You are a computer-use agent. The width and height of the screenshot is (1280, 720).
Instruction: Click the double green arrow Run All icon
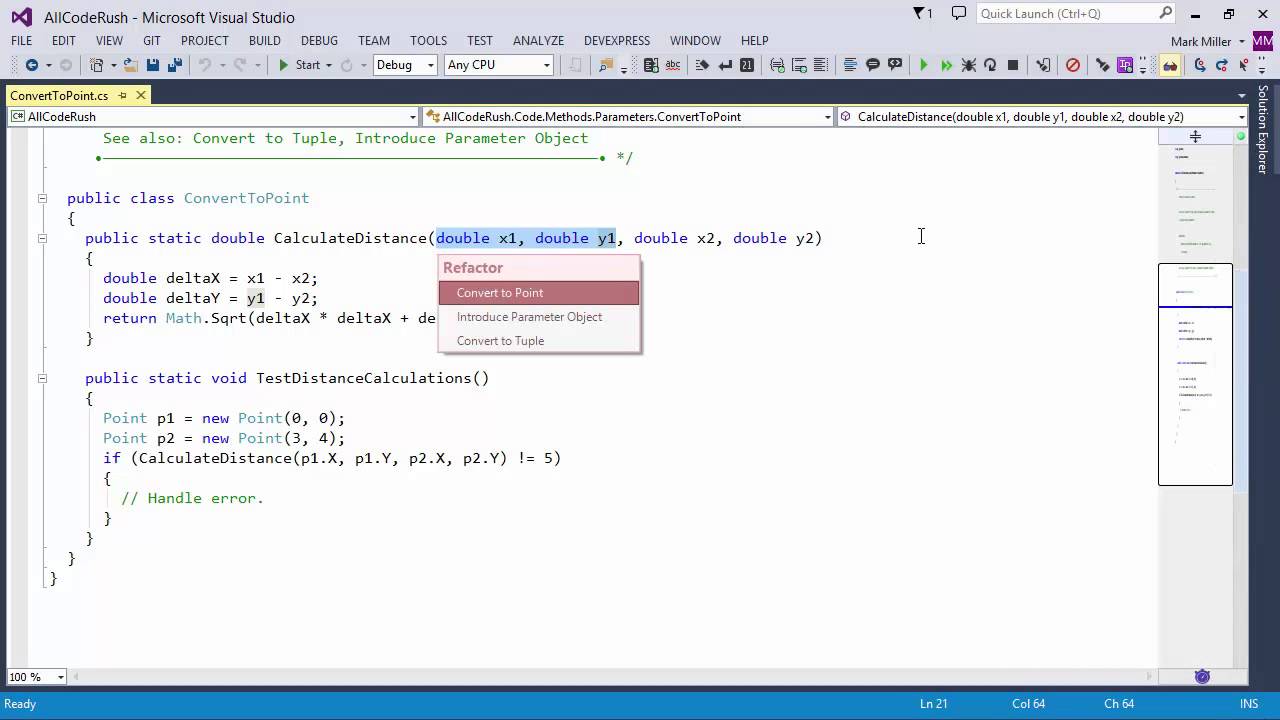click(946, 65)
